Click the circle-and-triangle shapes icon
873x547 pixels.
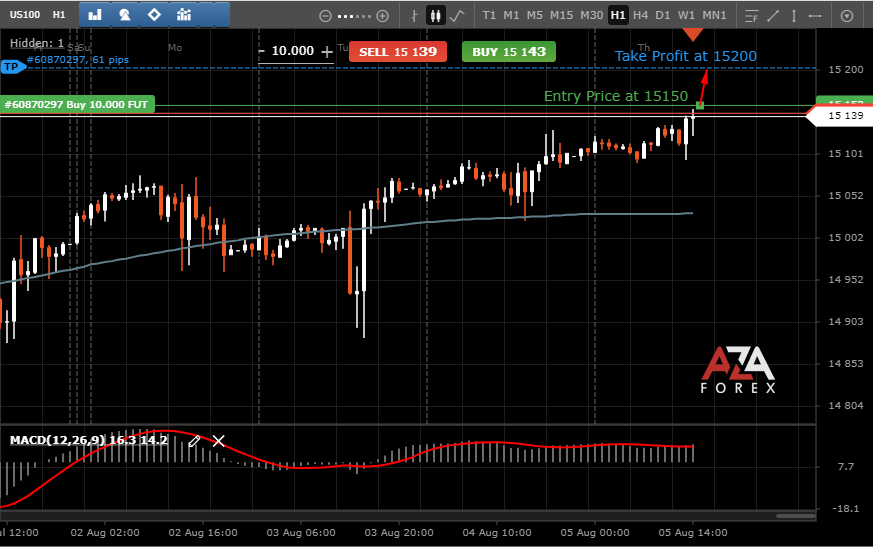pos(125,15)
